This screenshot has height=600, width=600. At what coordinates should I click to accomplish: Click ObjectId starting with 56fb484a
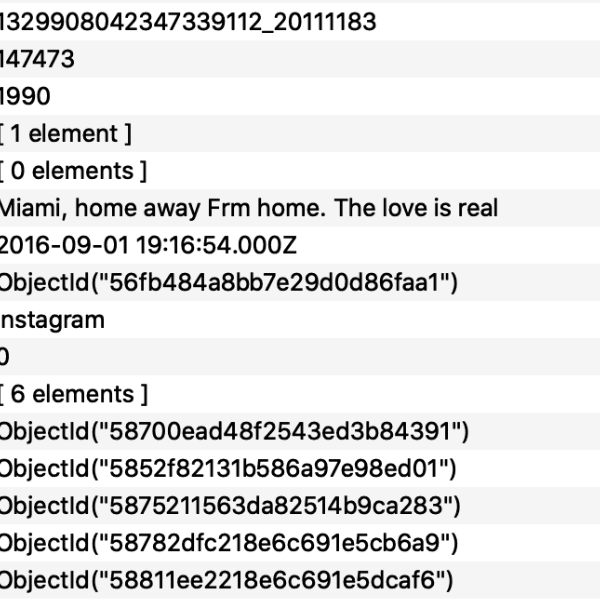click(x=228, y=283)
